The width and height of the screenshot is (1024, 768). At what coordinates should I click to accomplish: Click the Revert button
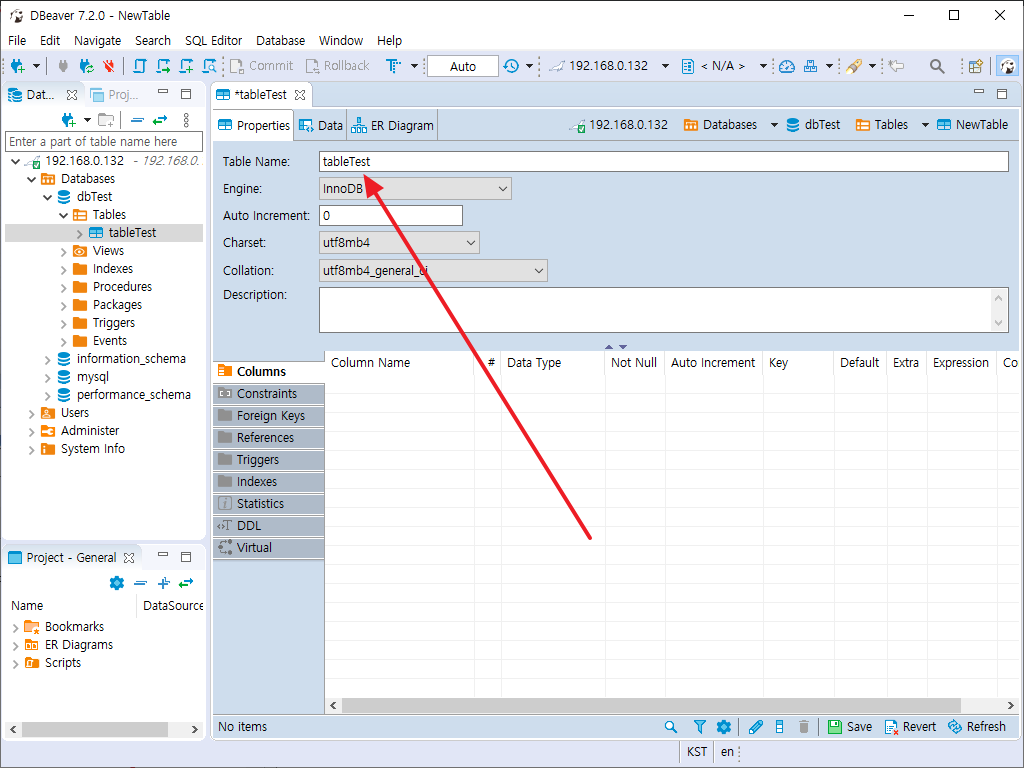[x=910, y=726]
